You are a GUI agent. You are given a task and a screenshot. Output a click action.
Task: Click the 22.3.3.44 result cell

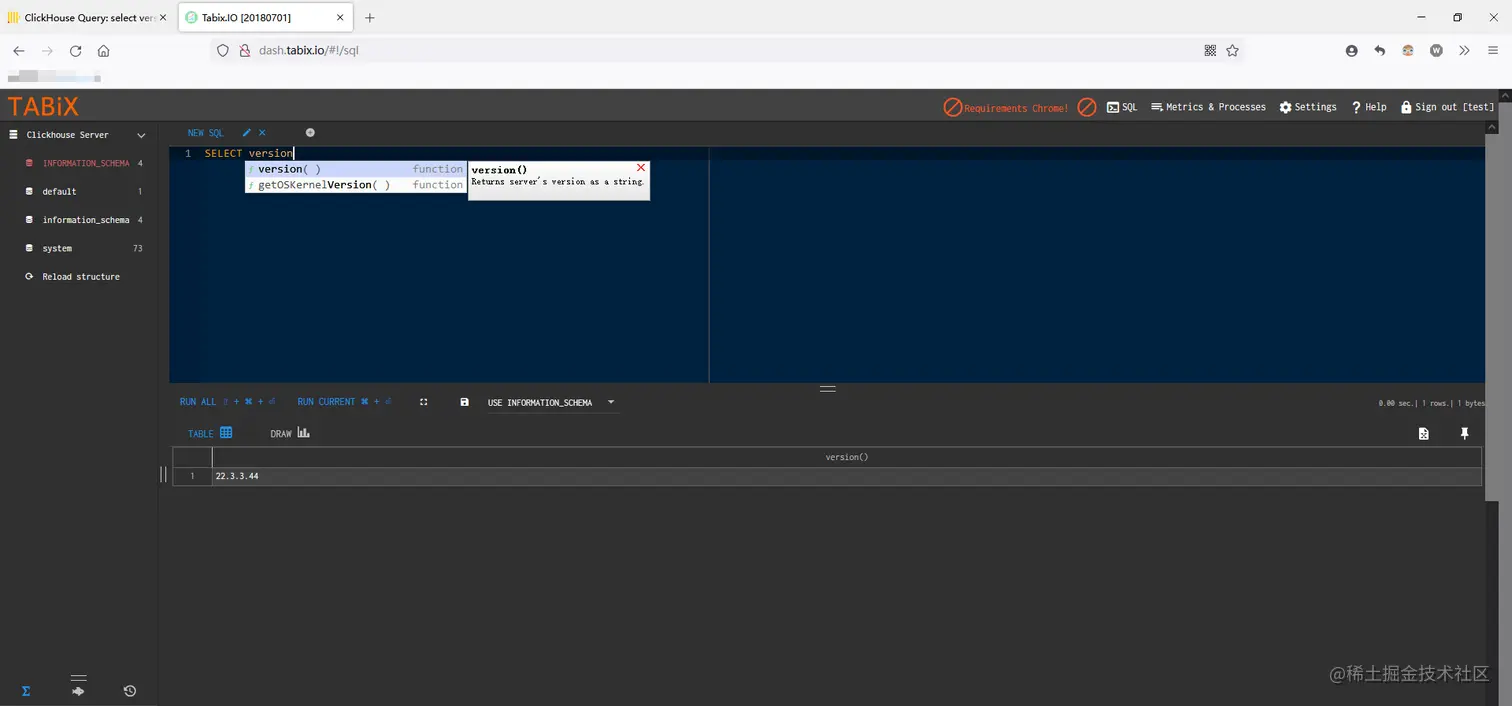coord(846,476)
